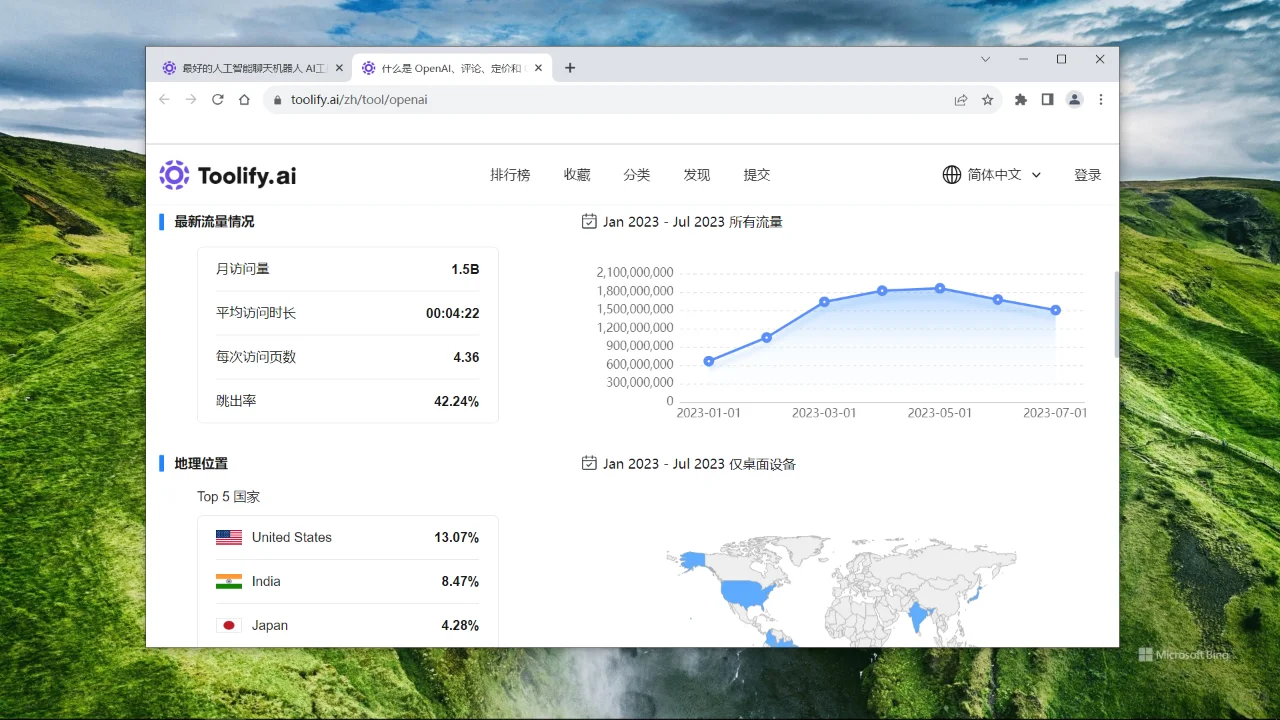Select 排行榜 in the navigation menu
The height and width of the screenshot is (720, 1280).
[x=510, y=174]
